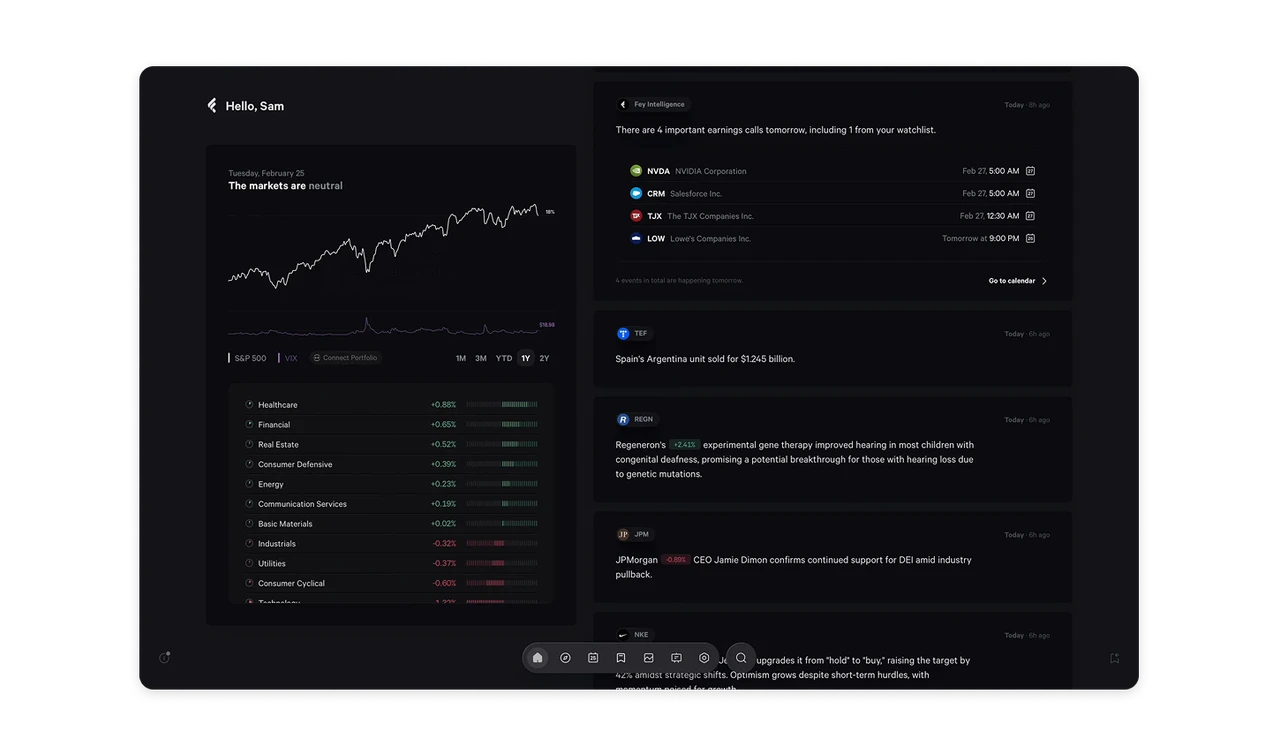Click the Lowe's logo icon
This screenshot has width=1280, height=754.
pyautogui.click(x=636, y=239)
